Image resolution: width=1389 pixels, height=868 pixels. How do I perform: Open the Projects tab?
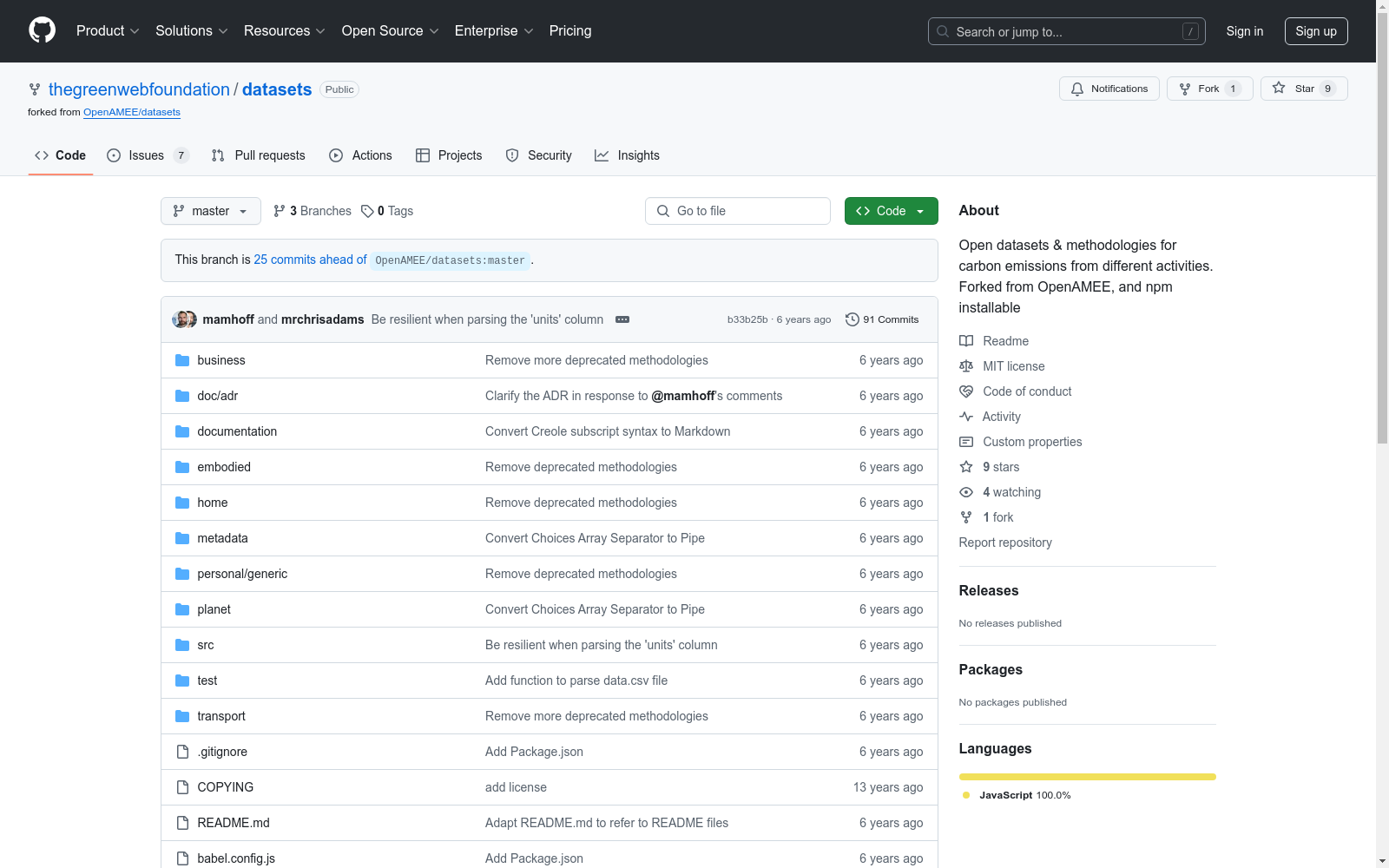point(449,155)
